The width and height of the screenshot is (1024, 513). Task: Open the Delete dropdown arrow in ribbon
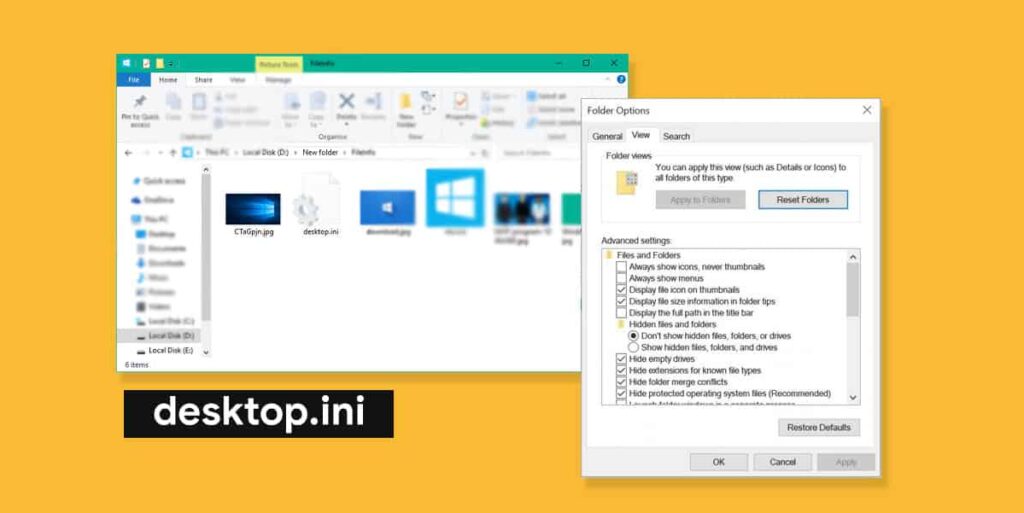tap(346, 124)
